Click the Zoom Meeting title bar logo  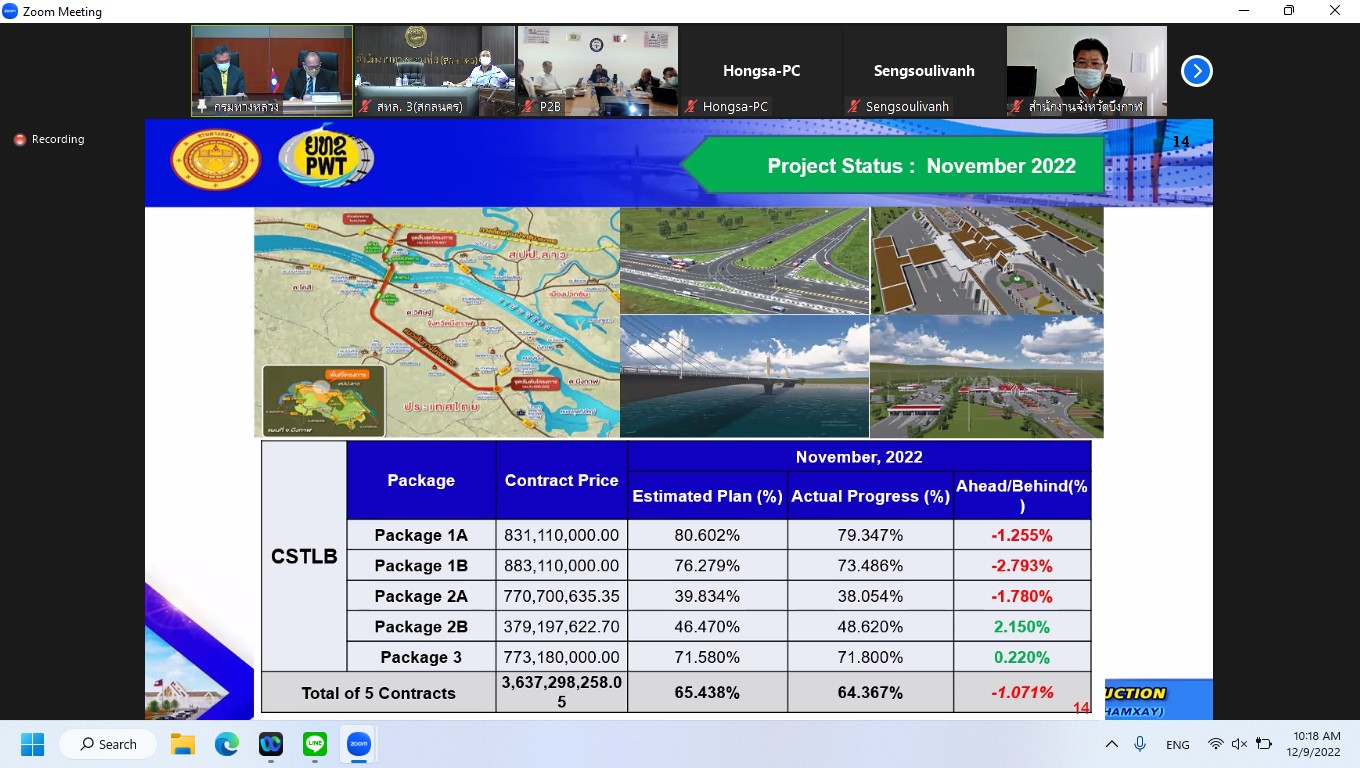(11, 11)
